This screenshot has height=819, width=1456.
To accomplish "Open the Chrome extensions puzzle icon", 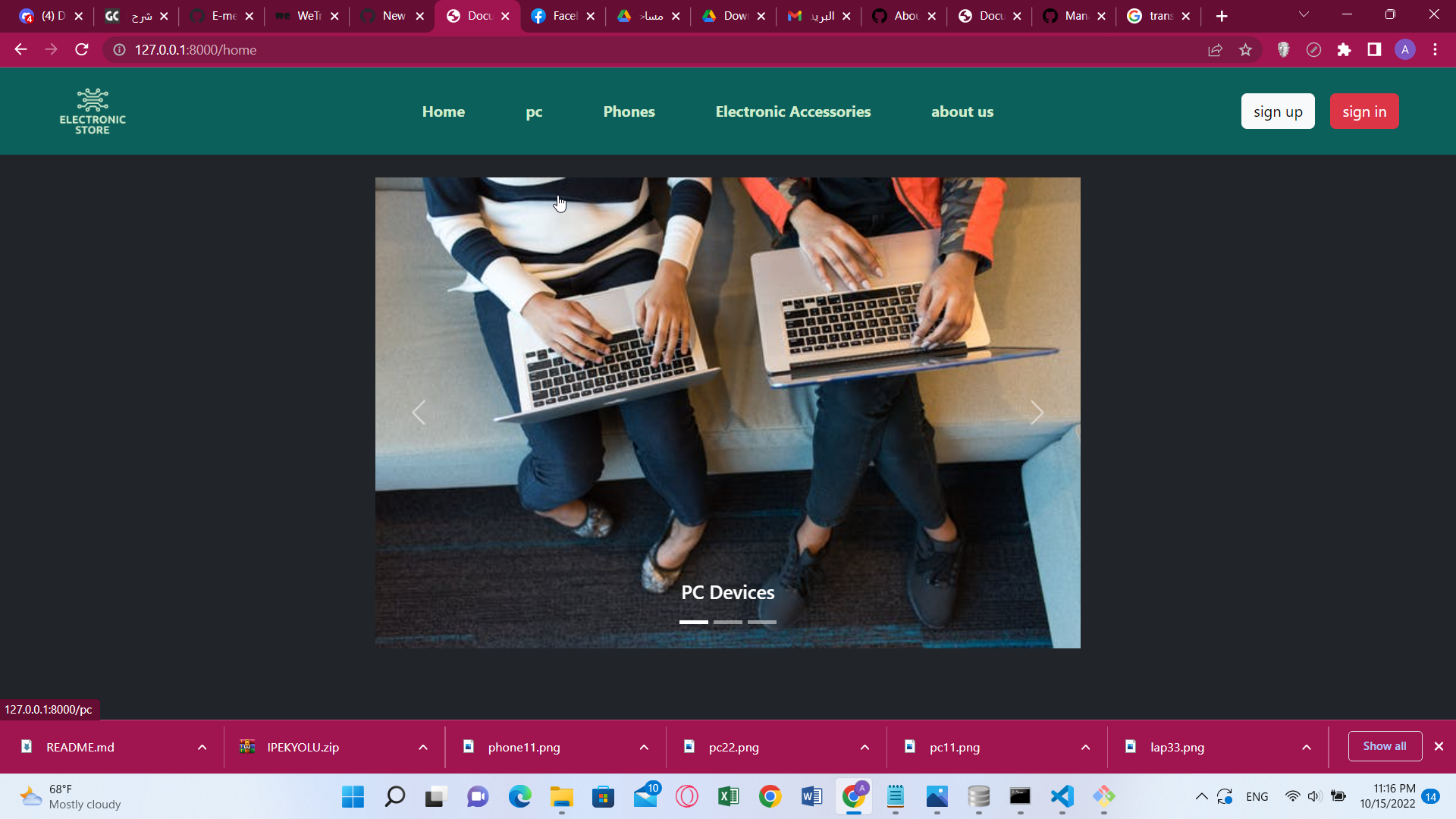I will tap(1344, 50).
